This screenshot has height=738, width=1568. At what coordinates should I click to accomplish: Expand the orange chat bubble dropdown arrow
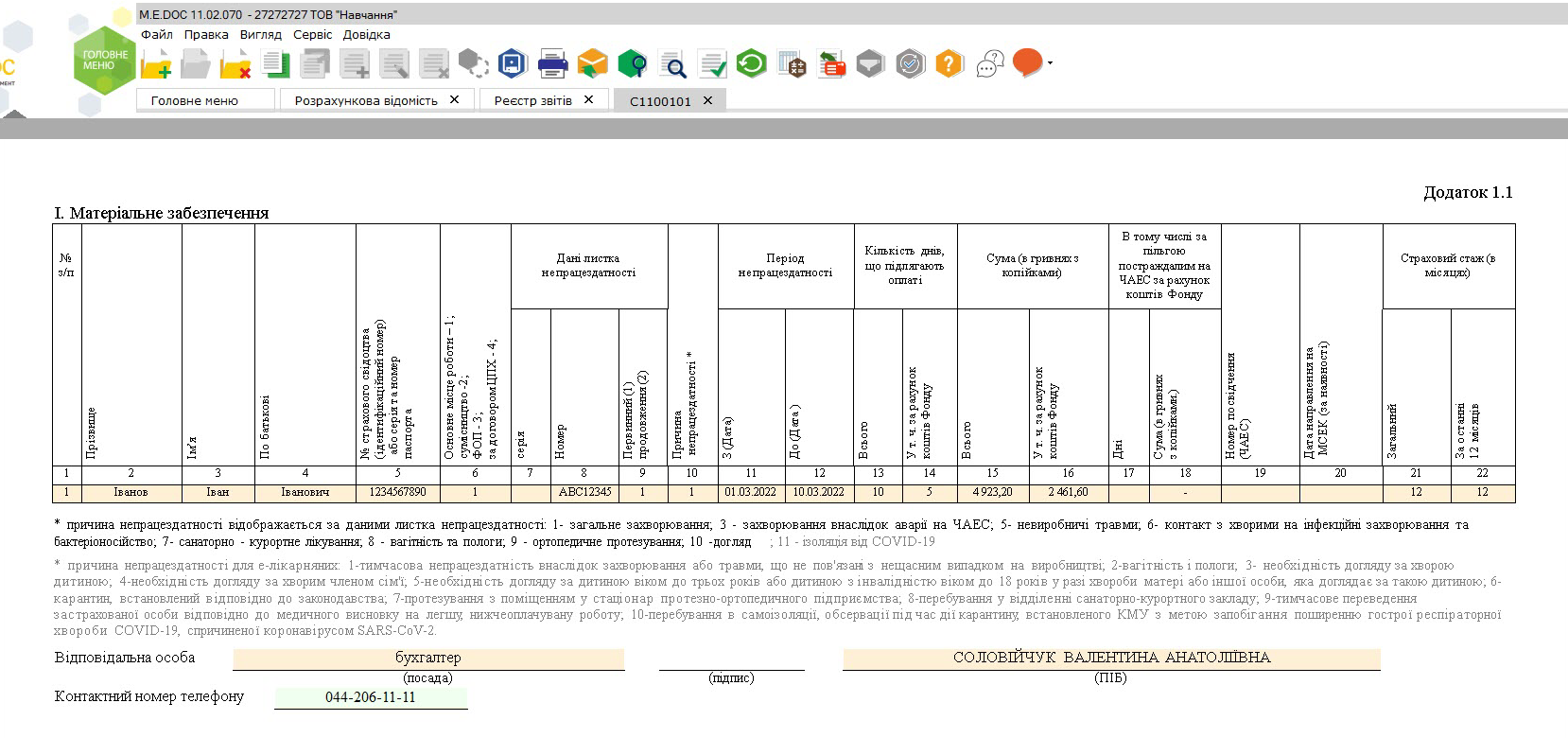pos(1050,63)
